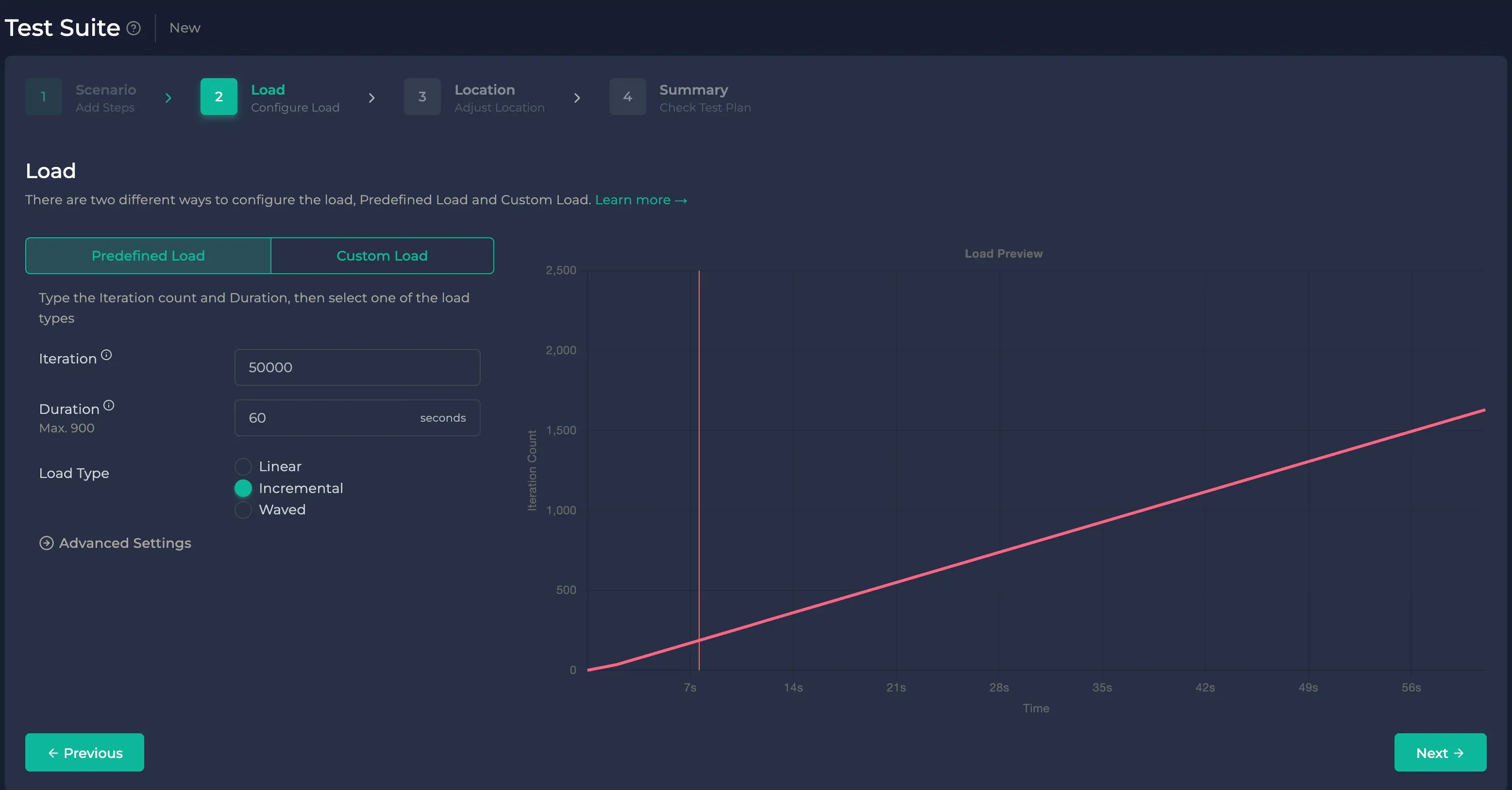Open the Test Suite help icon
This screenshot has height=790, width=1512.
click(134, 28)
